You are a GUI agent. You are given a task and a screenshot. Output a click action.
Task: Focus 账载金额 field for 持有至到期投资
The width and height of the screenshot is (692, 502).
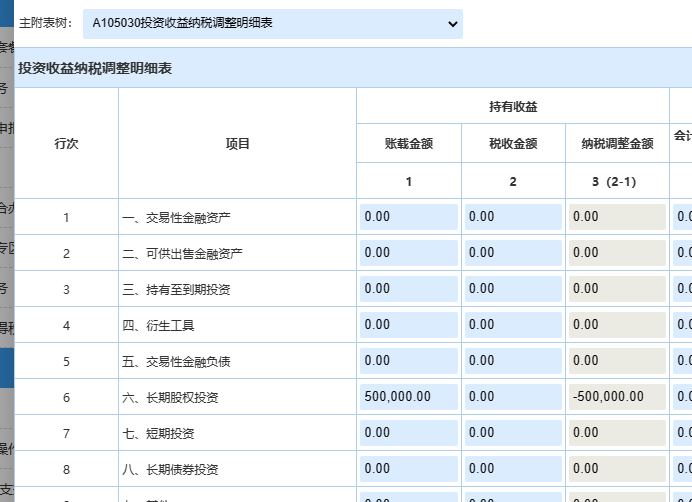(408, 289)
